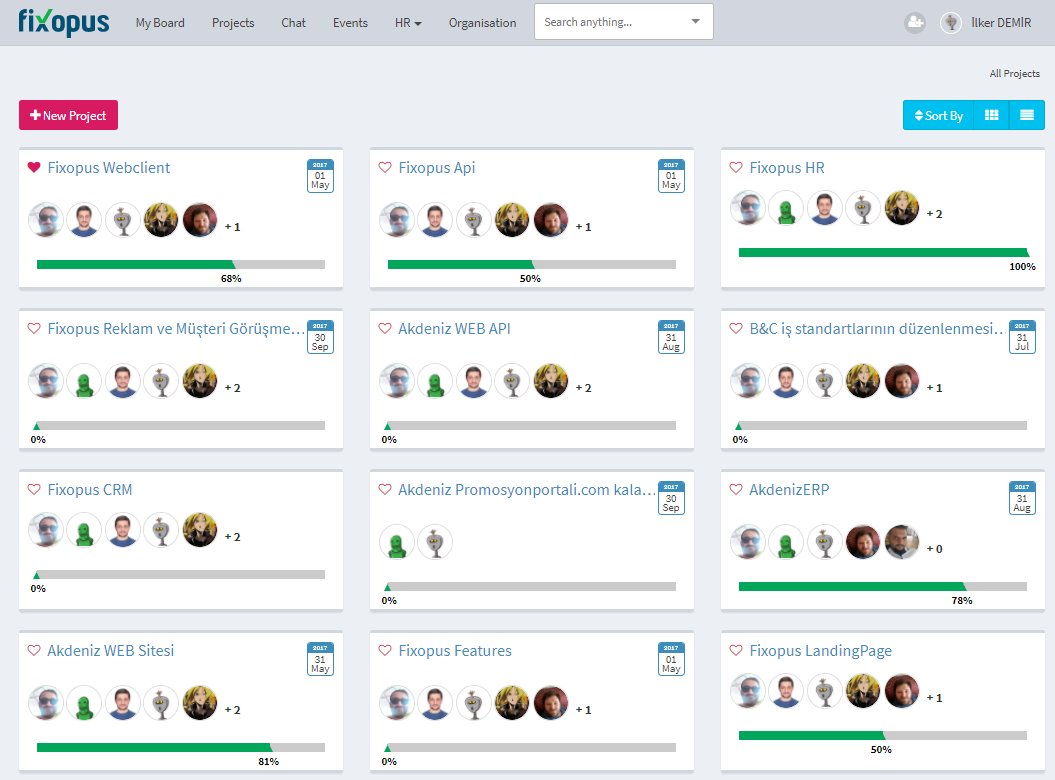The image size is (1055, 780).
Task: Open the Fixopus CRM project title
Action: [89, 489]
